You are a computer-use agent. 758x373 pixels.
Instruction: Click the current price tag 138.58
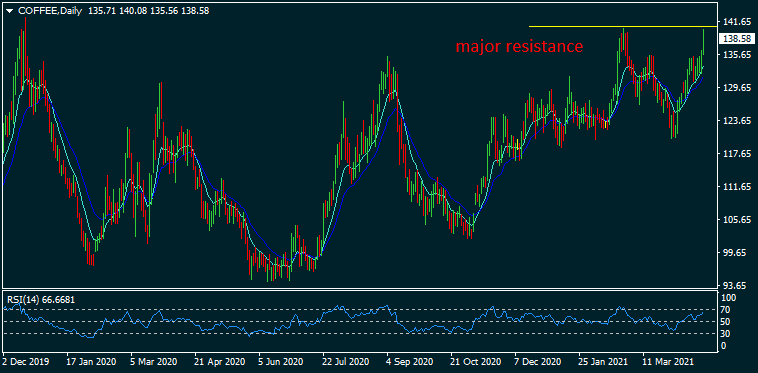[x=738, y=38]
